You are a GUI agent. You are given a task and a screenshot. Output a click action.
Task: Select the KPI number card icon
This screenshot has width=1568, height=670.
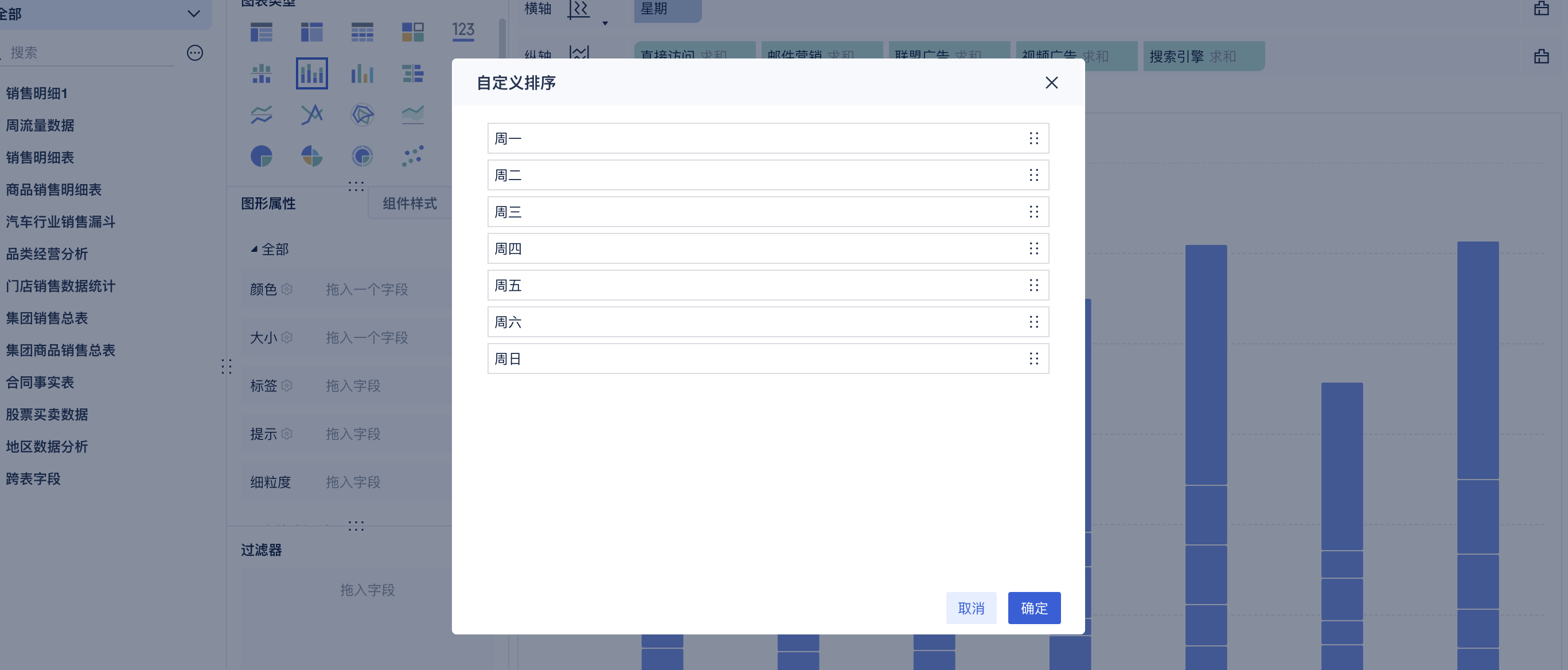pos(463,32)
